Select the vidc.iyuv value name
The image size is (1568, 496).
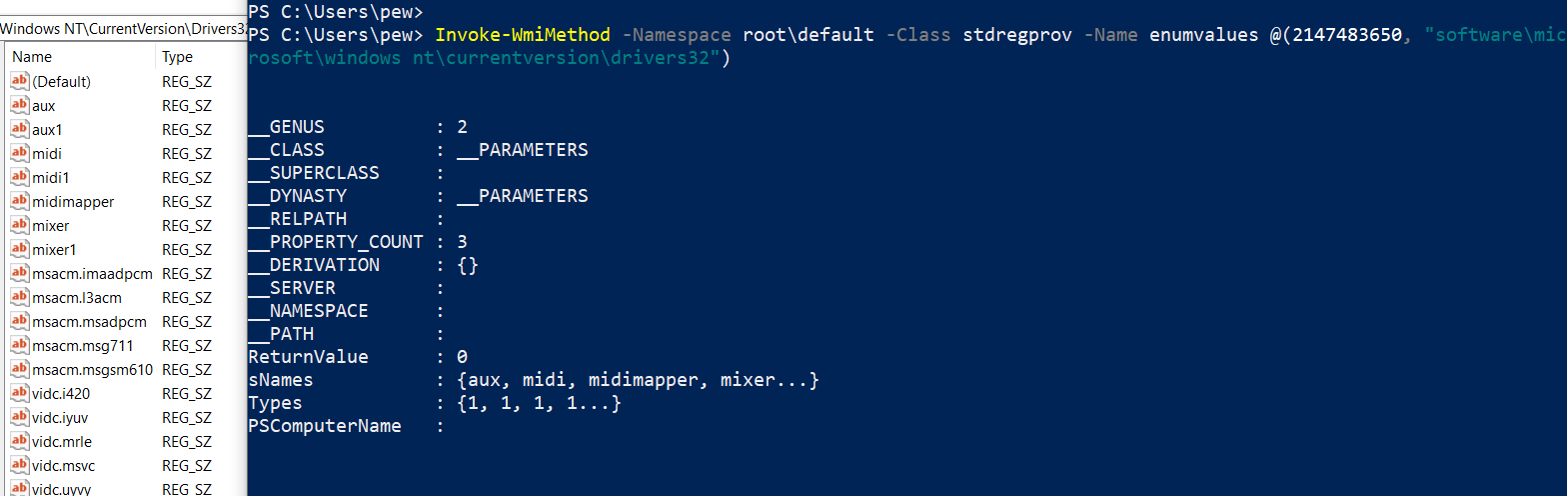[60, 418]
